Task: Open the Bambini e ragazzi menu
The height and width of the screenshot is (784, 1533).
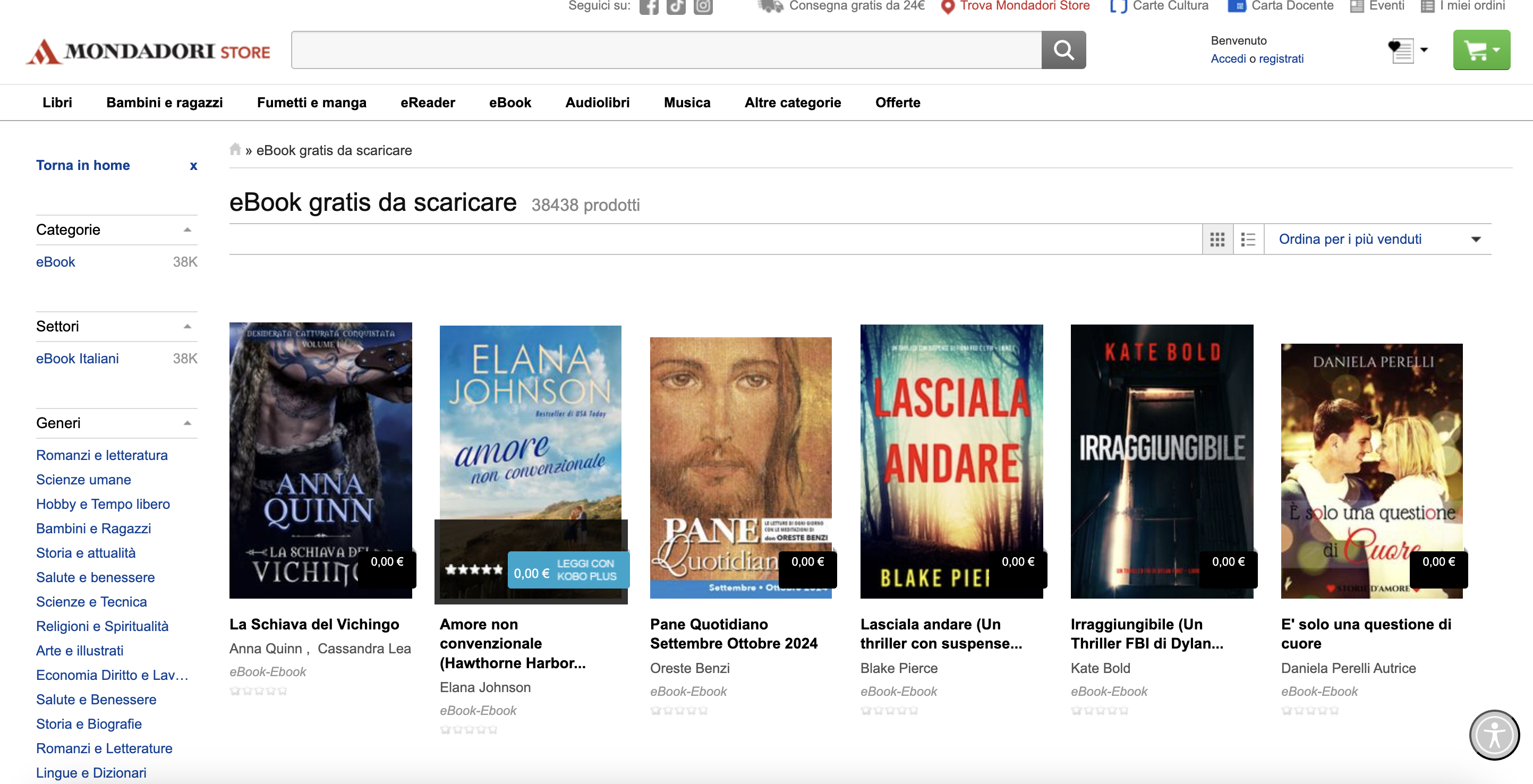Action: (x=164, y=103)
